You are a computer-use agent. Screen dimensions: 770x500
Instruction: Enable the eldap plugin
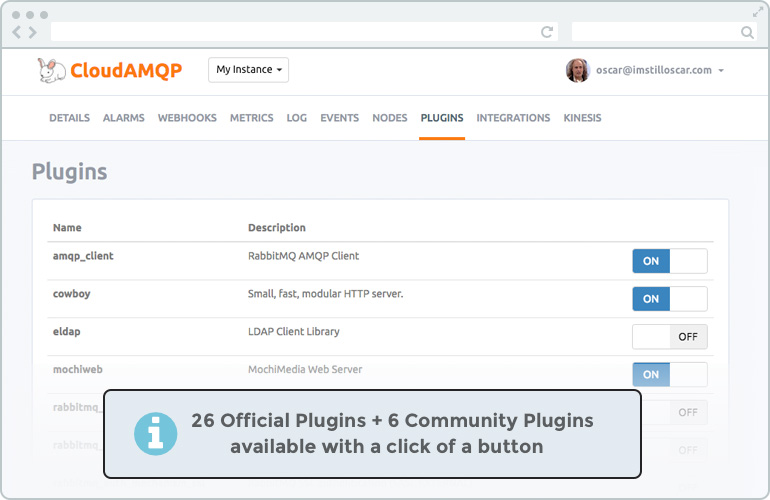pyautogui.click(x=670, y=336)
